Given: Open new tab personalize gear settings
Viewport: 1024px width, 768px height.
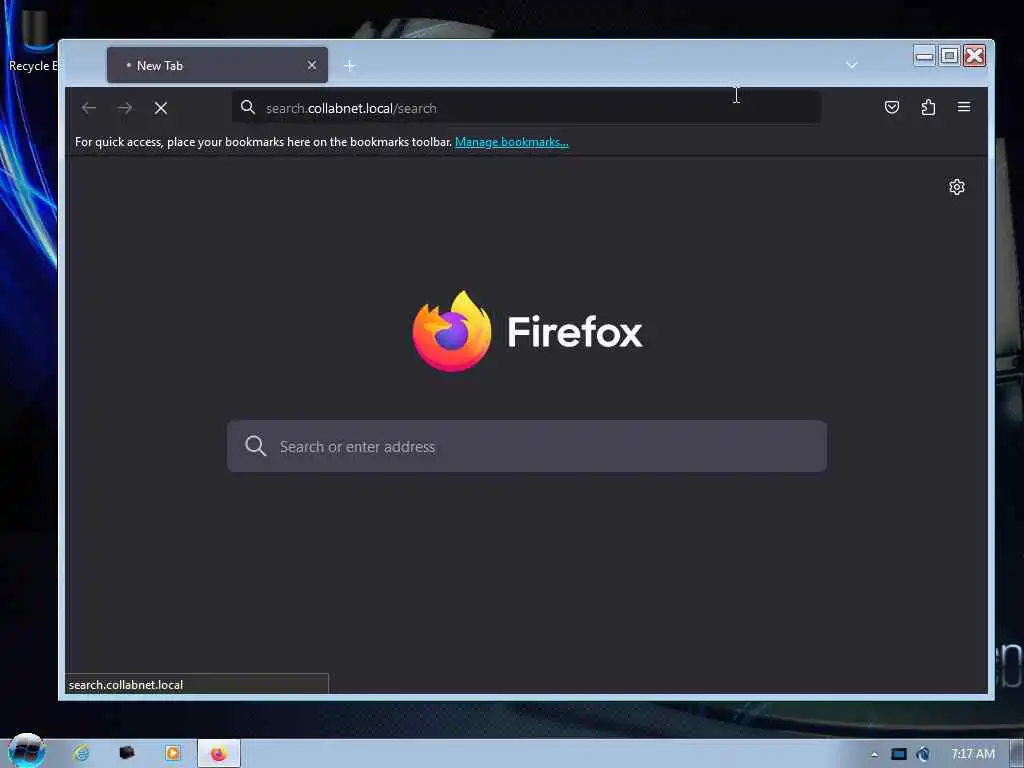Looking at the screenshot, I should (x=956, y=187).
